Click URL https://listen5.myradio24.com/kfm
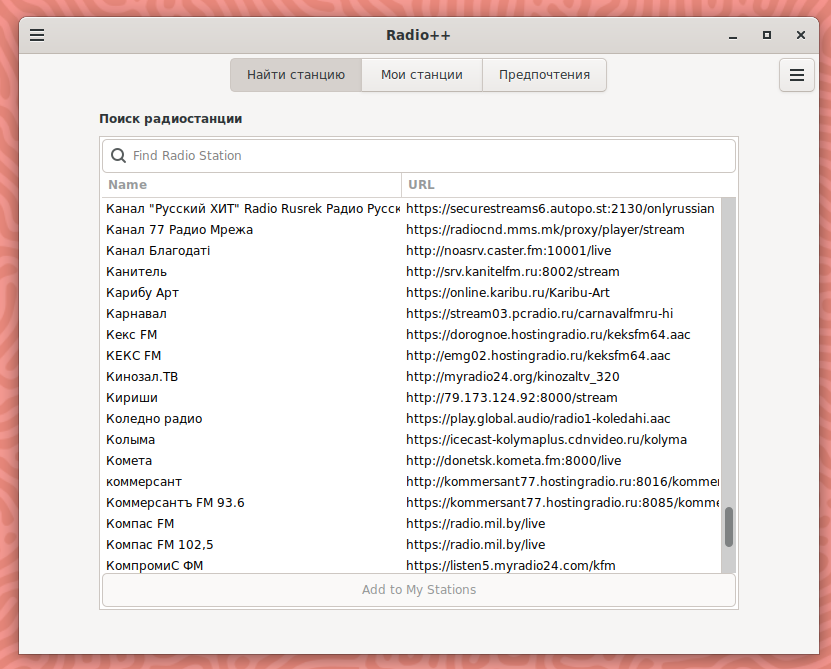 [x=511, y=566]
